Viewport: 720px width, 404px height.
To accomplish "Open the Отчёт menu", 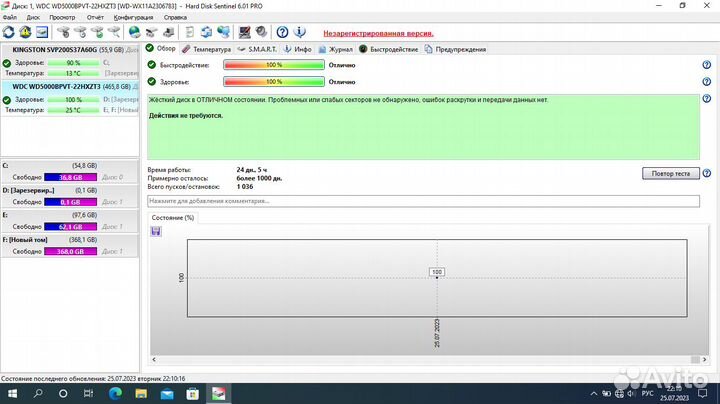I will click(95, 17).
